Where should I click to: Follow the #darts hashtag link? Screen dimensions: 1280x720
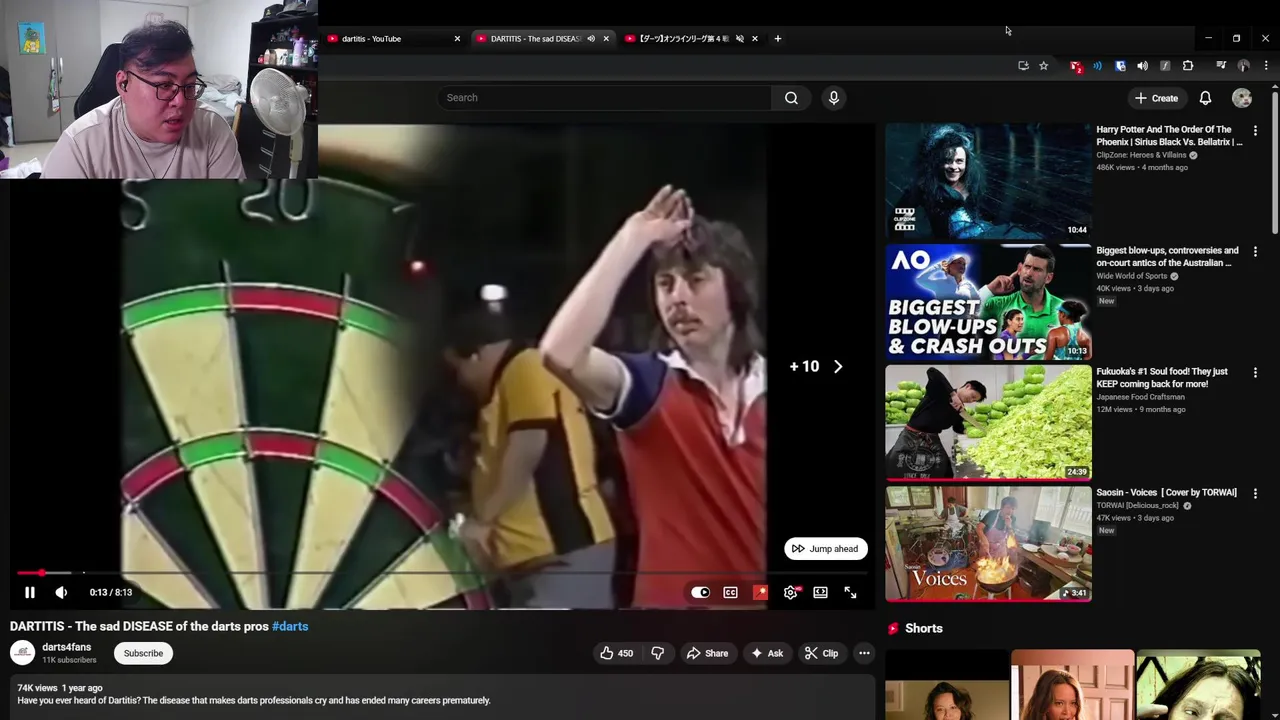tap(290, 626)
